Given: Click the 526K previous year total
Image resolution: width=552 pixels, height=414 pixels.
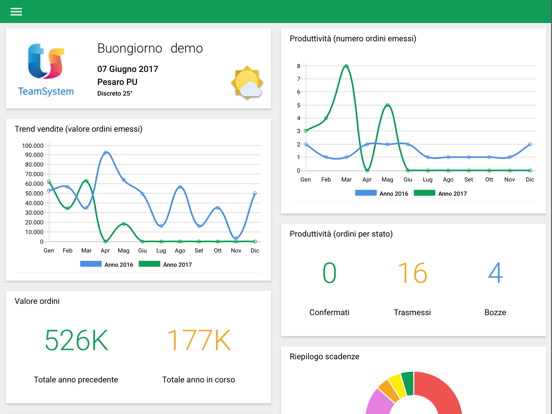Looking at the screenshot, I should click(x=76, y=340).
